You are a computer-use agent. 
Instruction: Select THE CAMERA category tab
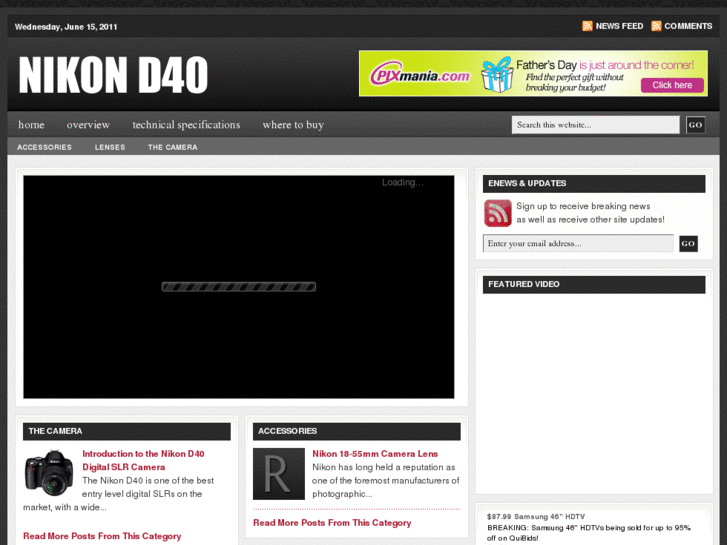click(x=172, y=147)
